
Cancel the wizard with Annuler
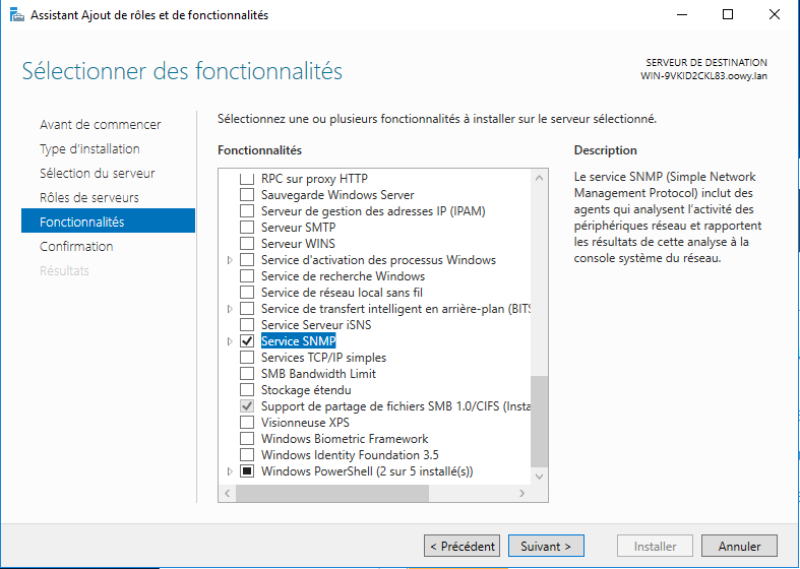pos(739,546)
